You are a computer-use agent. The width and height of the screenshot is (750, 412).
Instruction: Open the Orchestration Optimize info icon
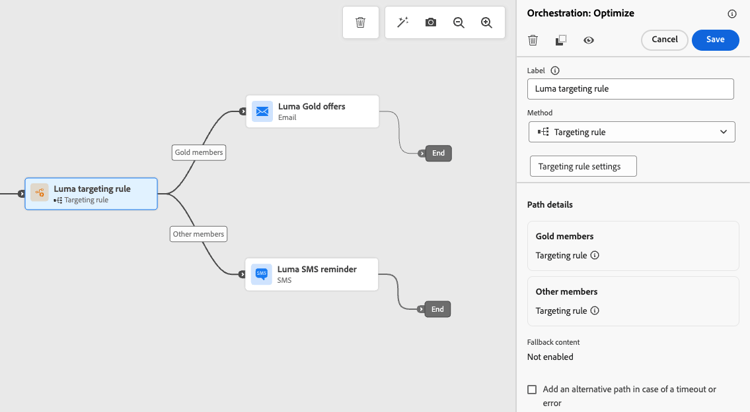(732, 14)
